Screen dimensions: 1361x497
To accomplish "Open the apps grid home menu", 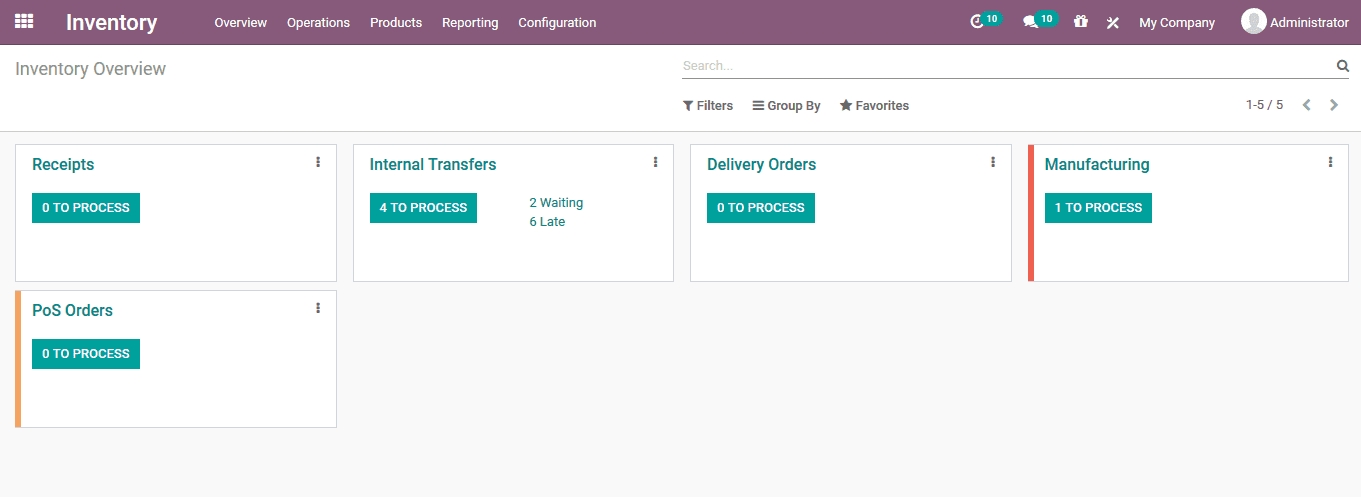I will pos(23,21).
